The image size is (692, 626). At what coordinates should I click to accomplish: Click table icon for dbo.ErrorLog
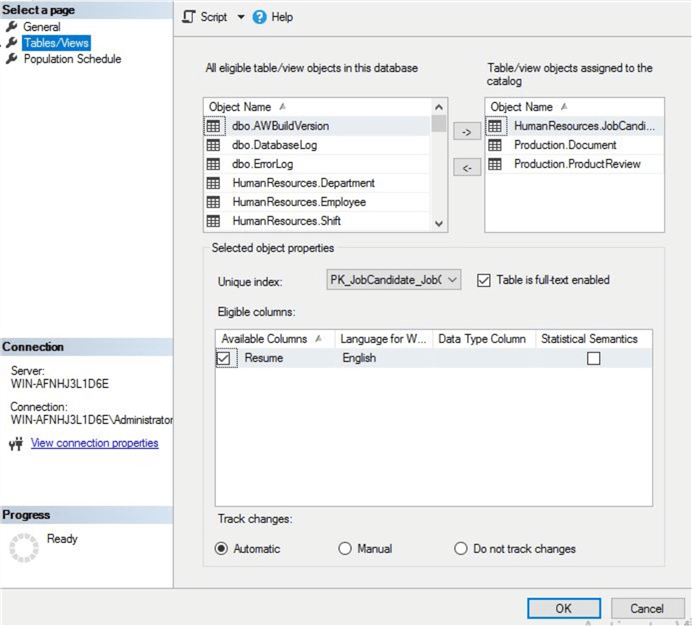coord(213,164)
